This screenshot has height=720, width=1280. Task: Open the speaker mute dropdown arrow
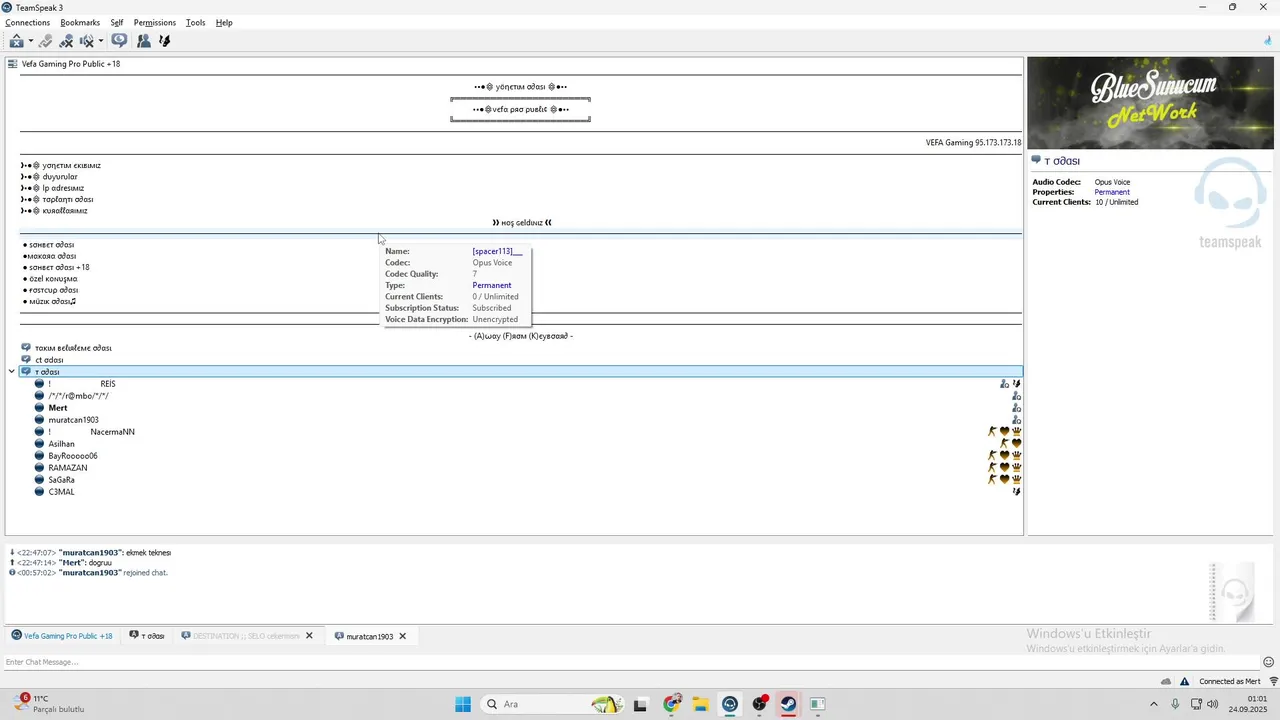(x=100, y=41)
